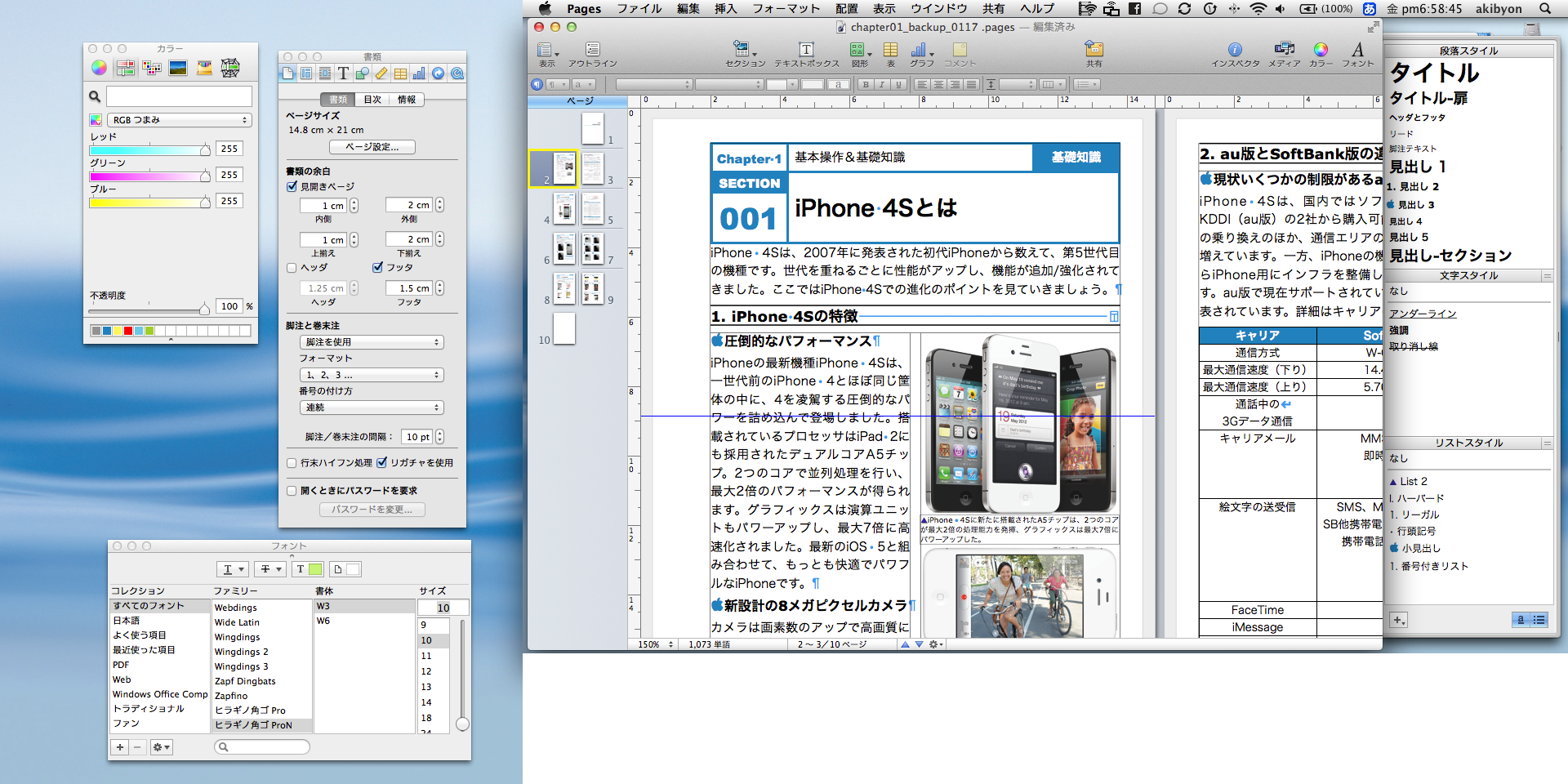1568x784 pixels.
Task: Switch to Color Palettes picker icon
Action: [152, 68]
